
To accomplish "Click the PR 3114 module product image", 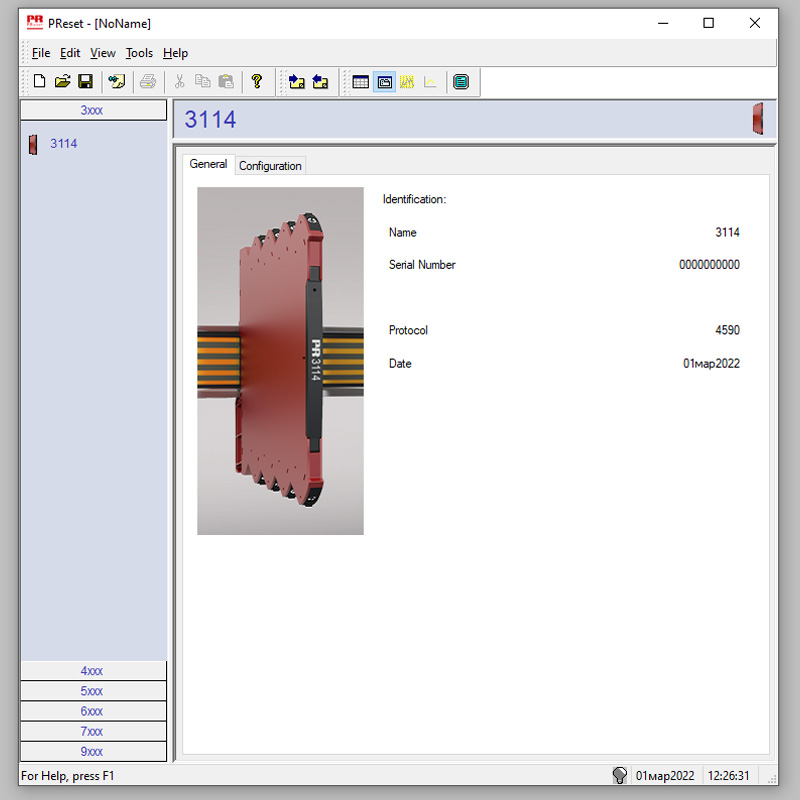I will click(281, 361).
